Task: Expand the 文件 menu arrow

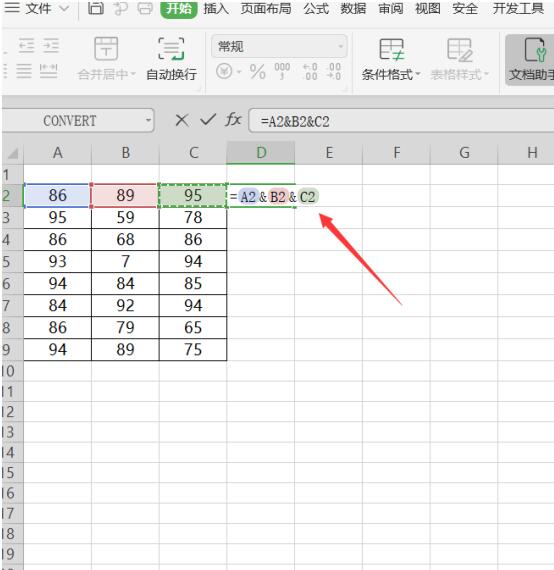Action: point(64,8)
